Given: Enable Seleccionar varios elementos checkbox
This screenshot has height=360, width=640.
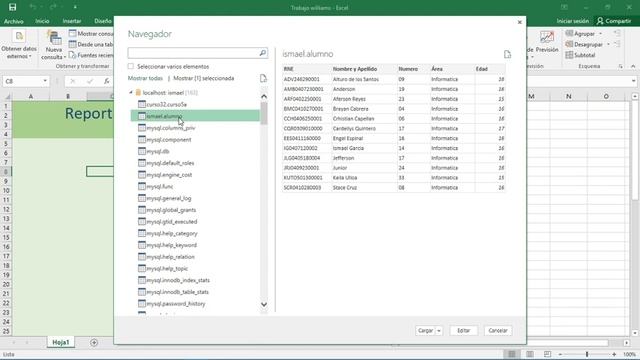Looking at the screenshot, I should tap(131, 66).
